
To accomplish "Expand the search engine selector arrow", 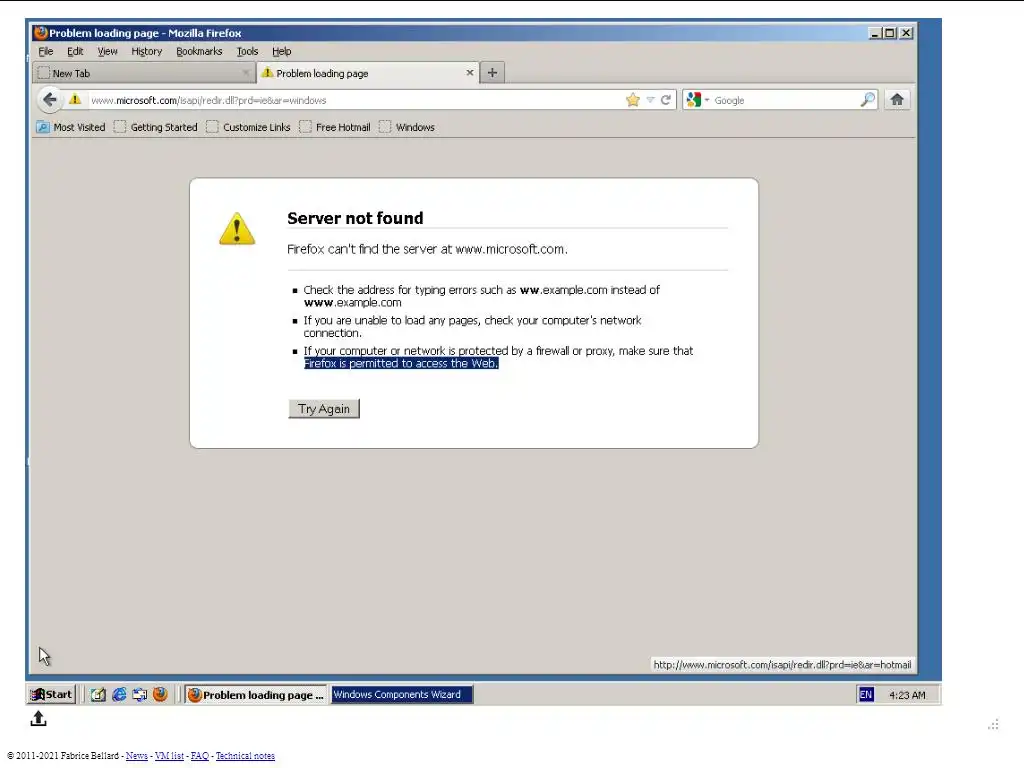I will pos(707,100).
